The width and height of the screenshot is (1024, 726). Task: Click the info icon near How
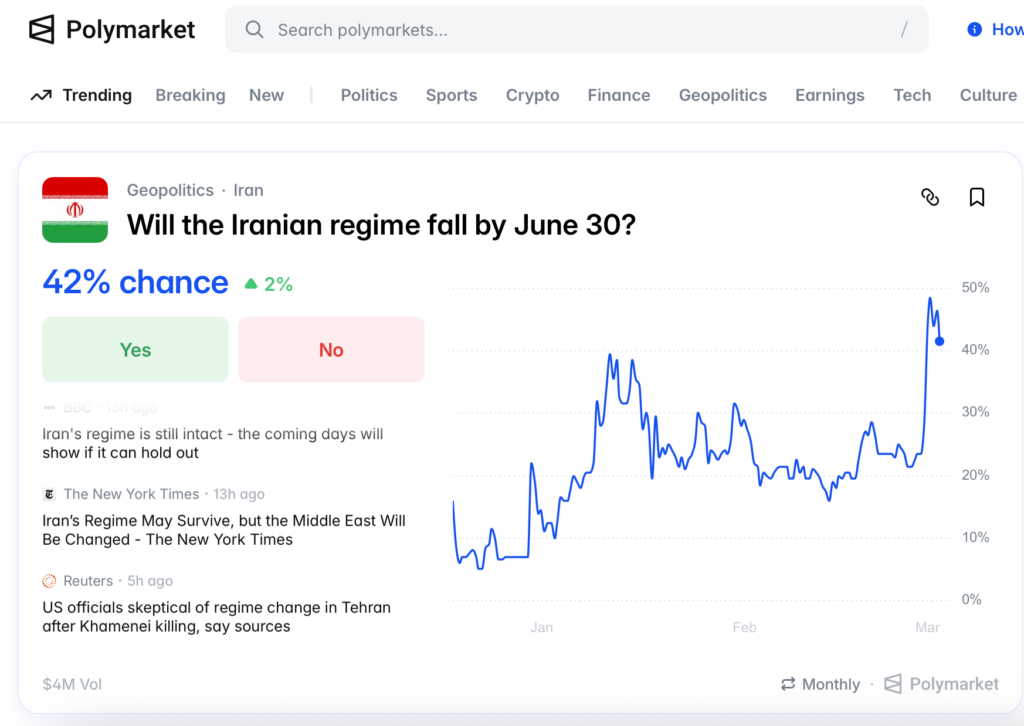pos(974,30)
